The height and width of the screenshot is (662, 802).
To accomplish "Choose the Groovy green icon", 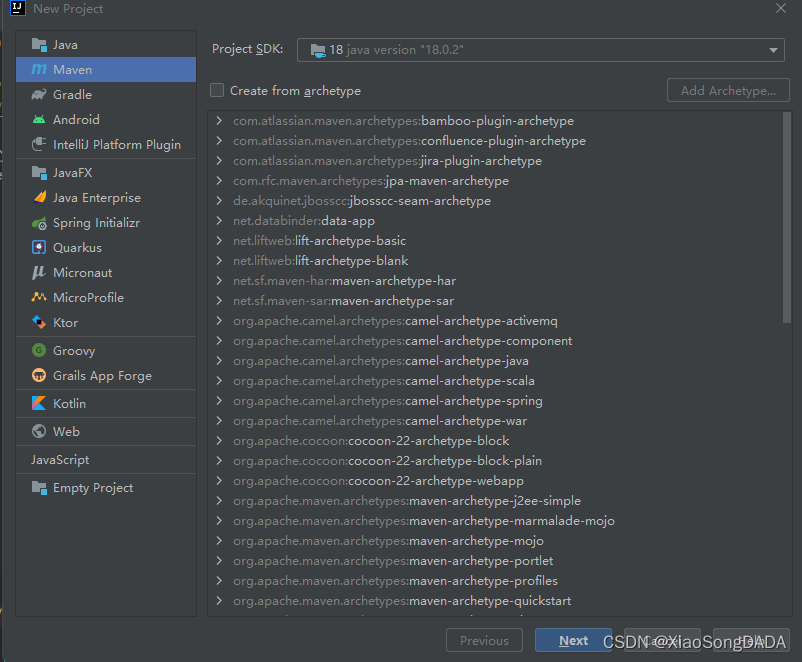I will pyautogui.click(x=39, y=350).
